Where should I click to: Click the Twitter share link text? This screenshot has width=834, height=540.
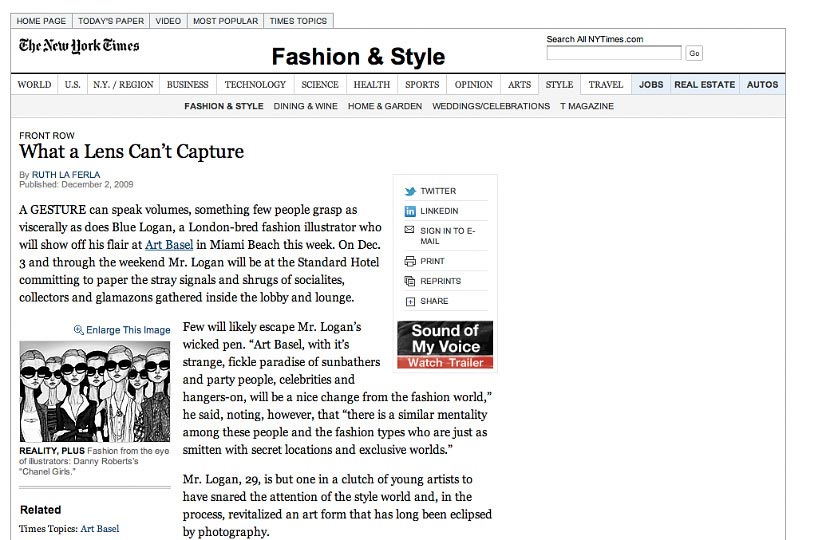pos(438,191)
